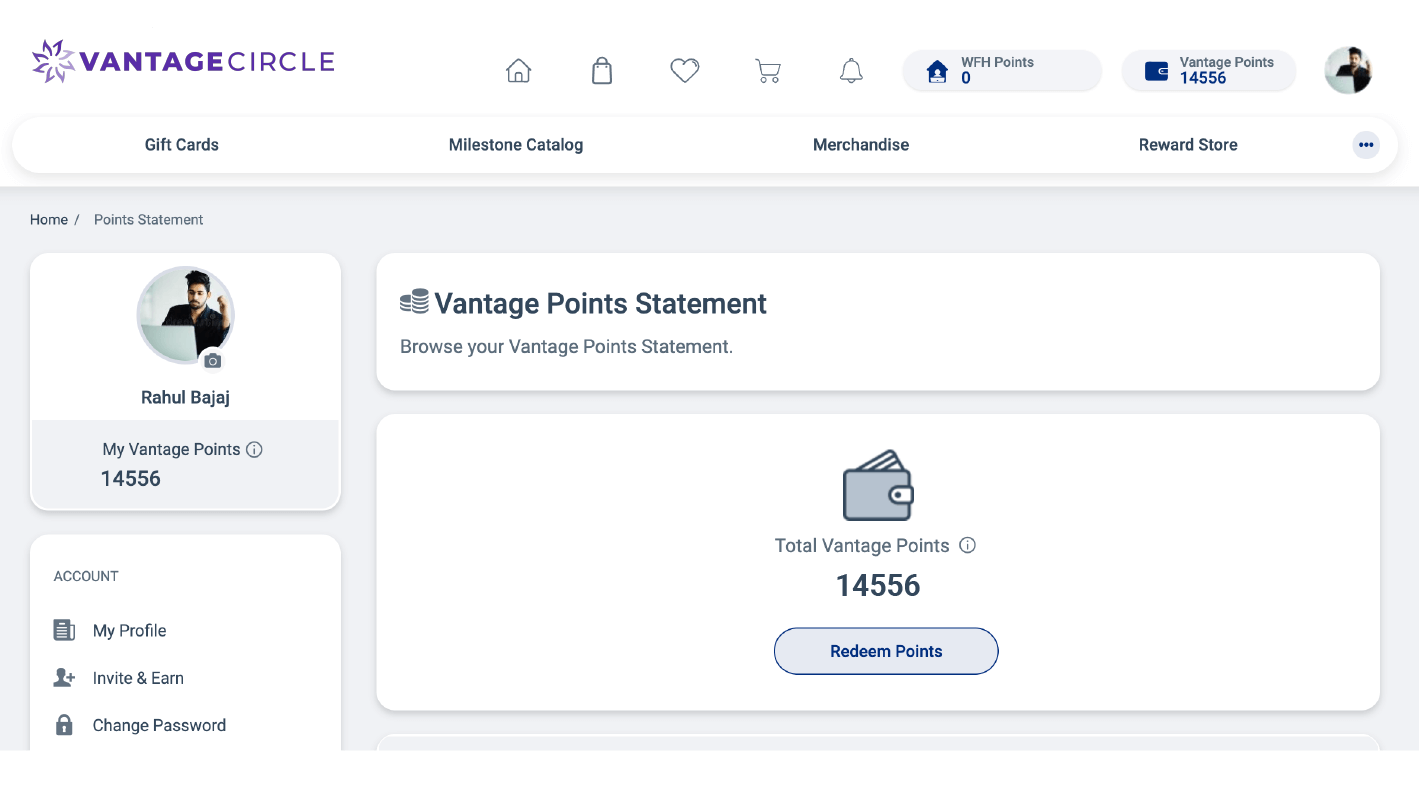
Task: View your shopping cart icon
Action: 767,70
